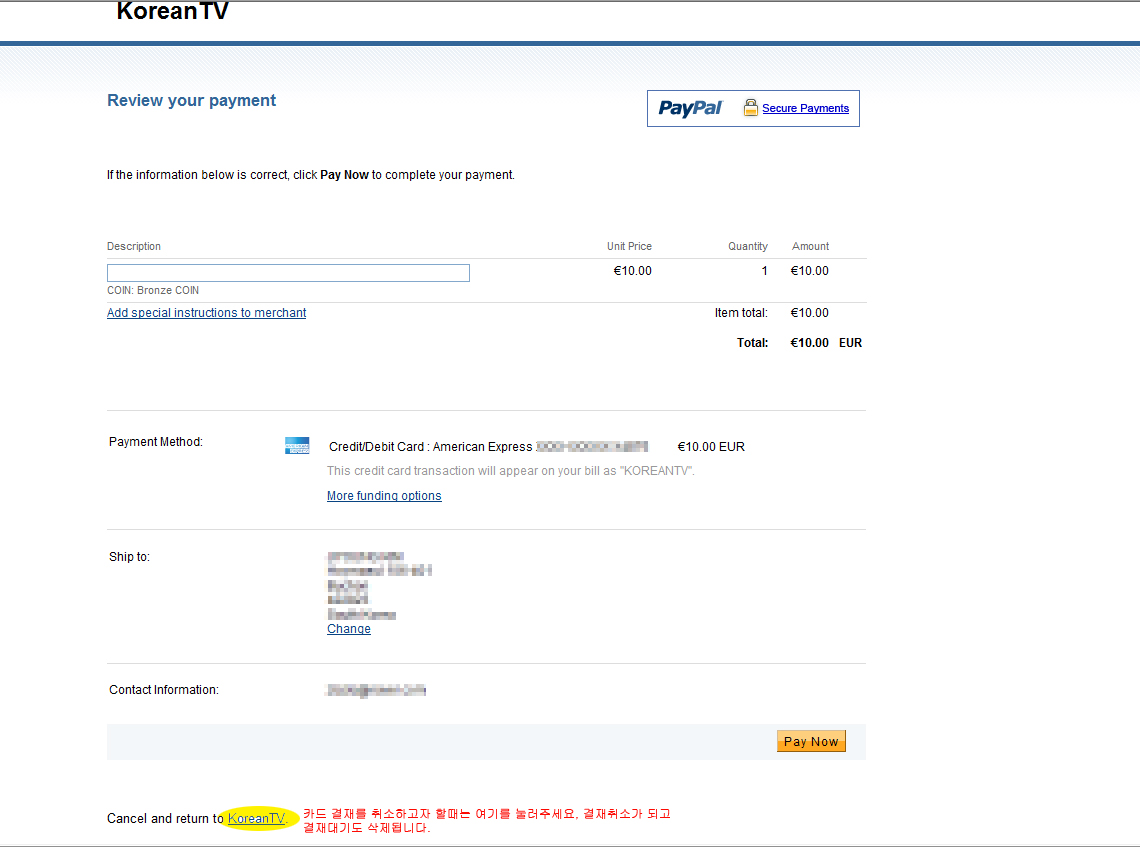This screenshot has height=848, width=1140.
Task: Click the Payment Method €10.00 EUR amount
Action: pos(711,447)
